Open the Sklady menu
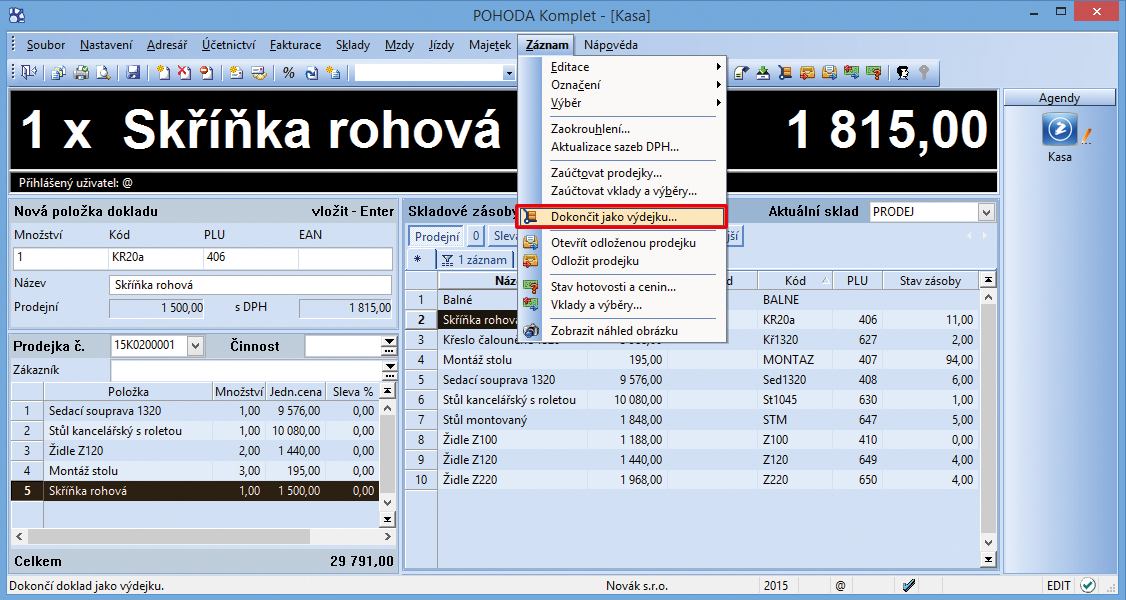The width and height of the screenshot is (1126, 600). click(353, 44)
